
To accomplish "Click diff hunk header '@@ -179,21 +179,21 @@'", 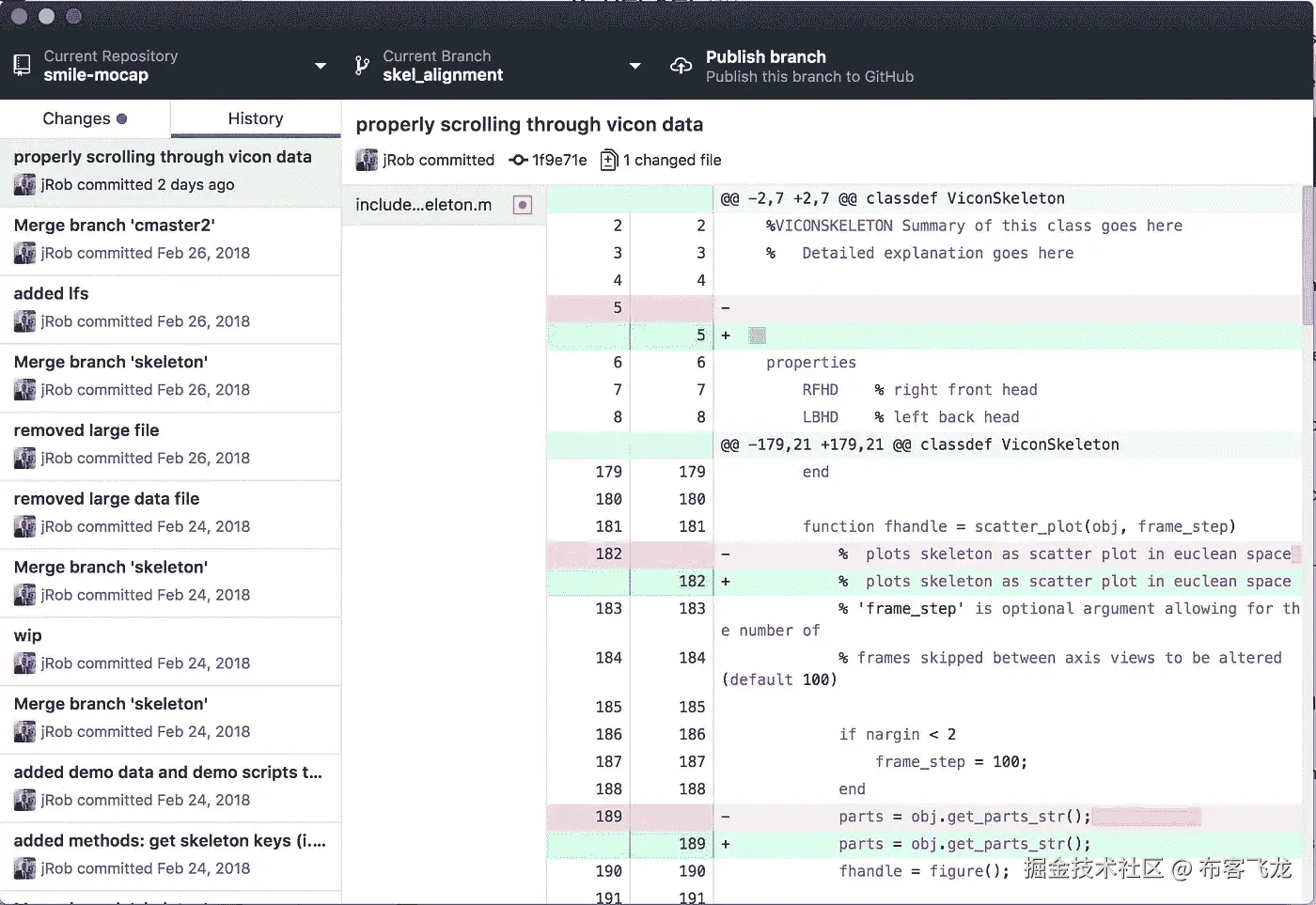I will pos(924,445).
